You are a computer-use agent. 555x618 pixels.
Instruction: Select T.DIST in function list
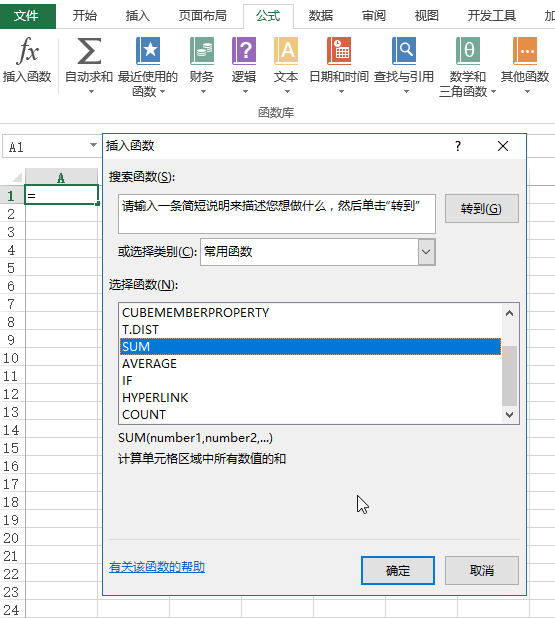point(310,329)
